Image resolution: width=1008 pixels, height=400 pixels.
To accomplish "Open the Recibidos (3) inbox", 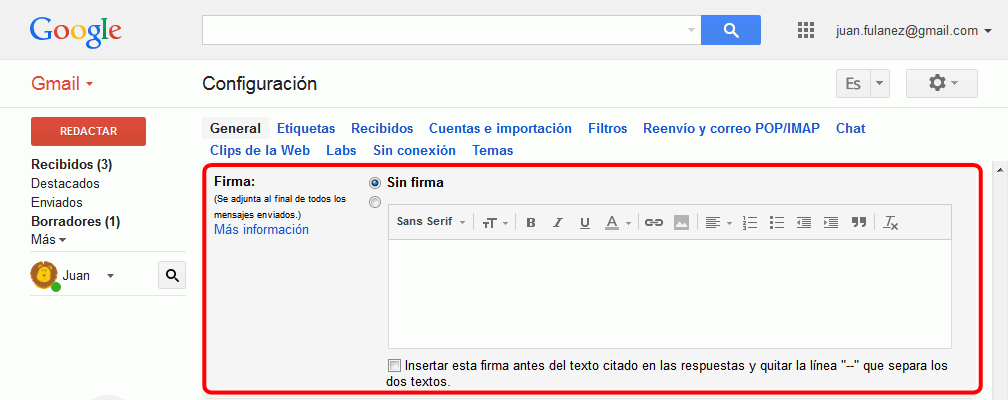I will coord(71,165).
